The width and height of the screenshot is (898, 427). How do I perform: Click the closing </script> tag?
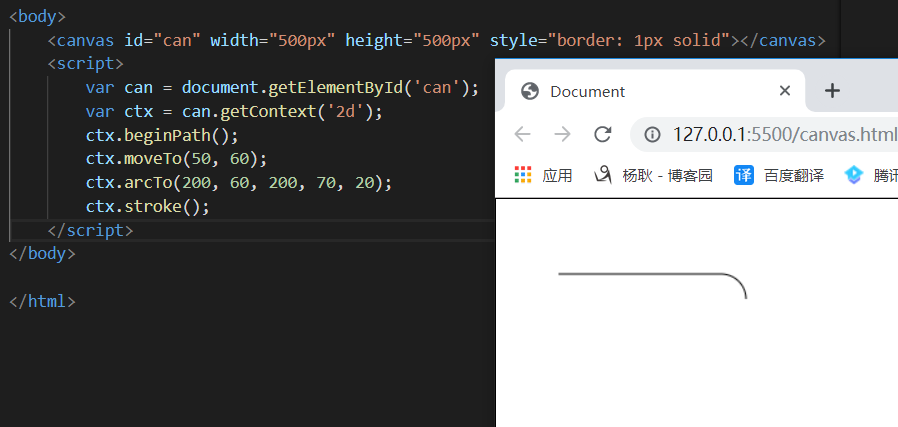point(90,231)
